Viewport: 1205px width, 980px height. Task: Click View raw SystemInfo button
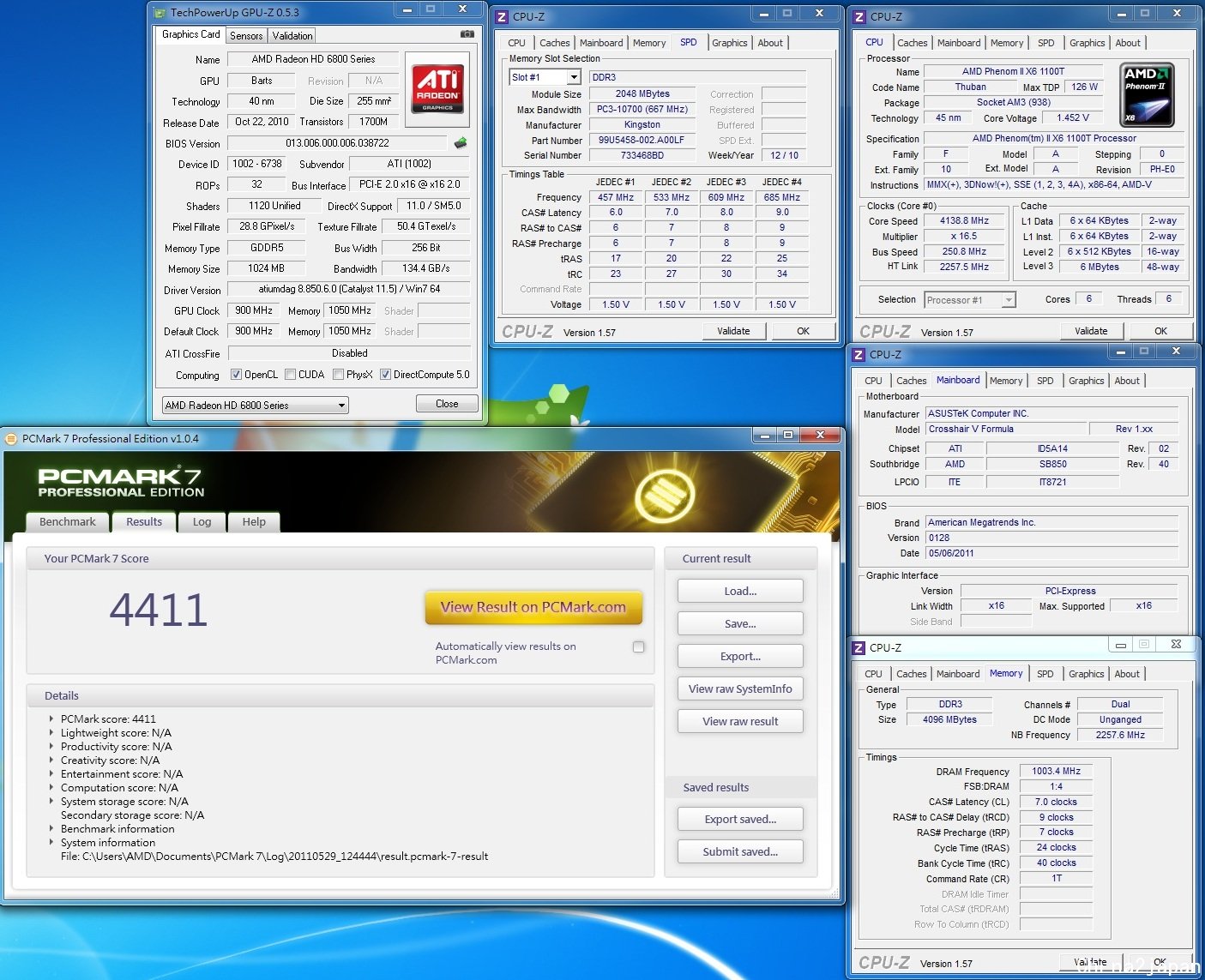(740, 688)
